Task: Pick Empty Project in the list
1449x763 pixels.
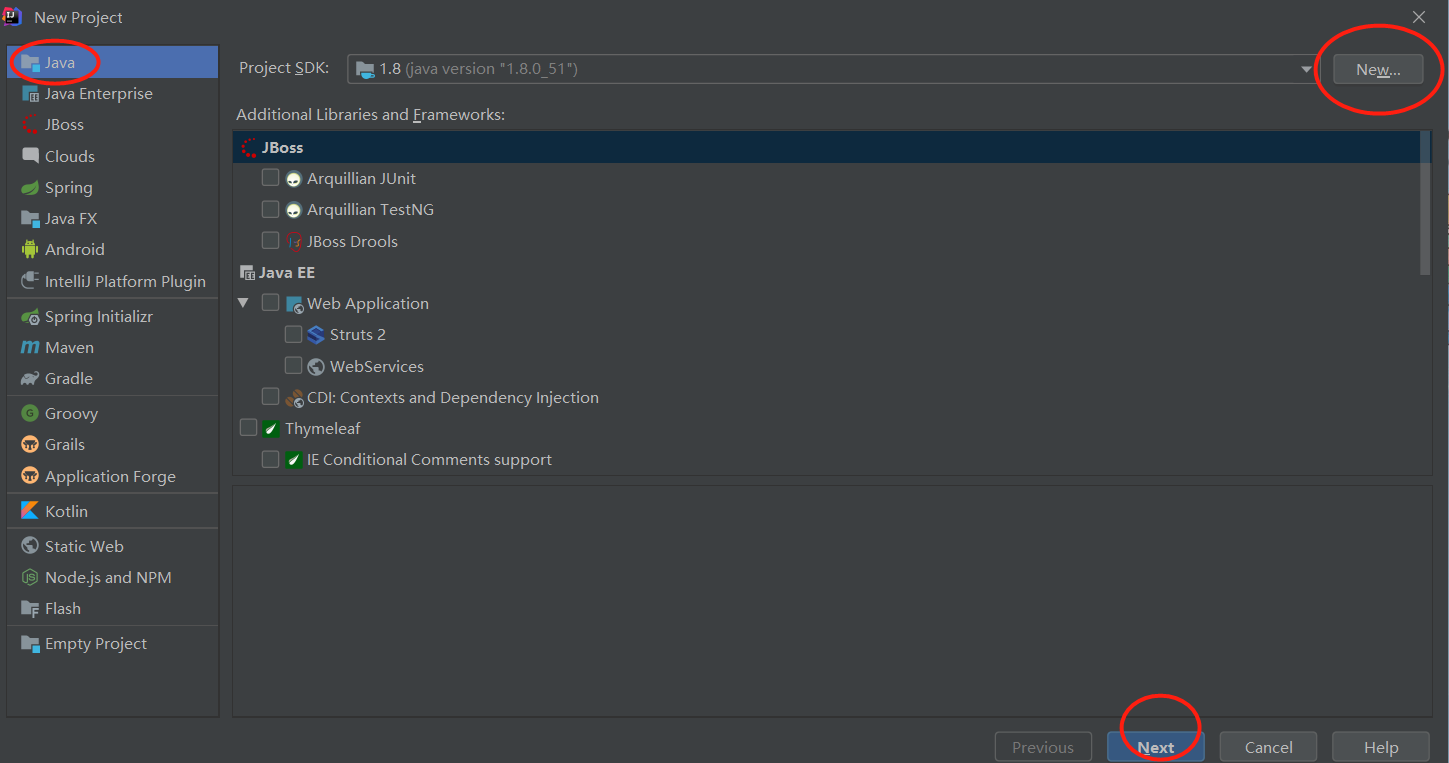Action: click(112, 644)
